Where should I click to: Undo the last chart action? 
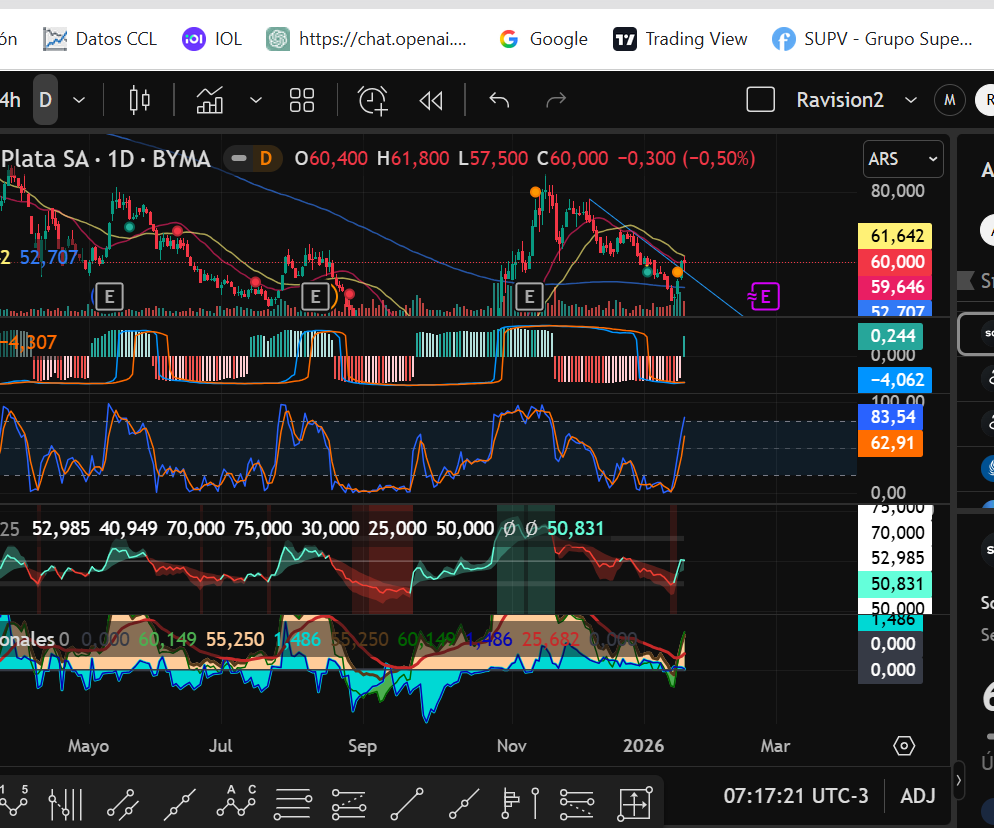(499, 100)
